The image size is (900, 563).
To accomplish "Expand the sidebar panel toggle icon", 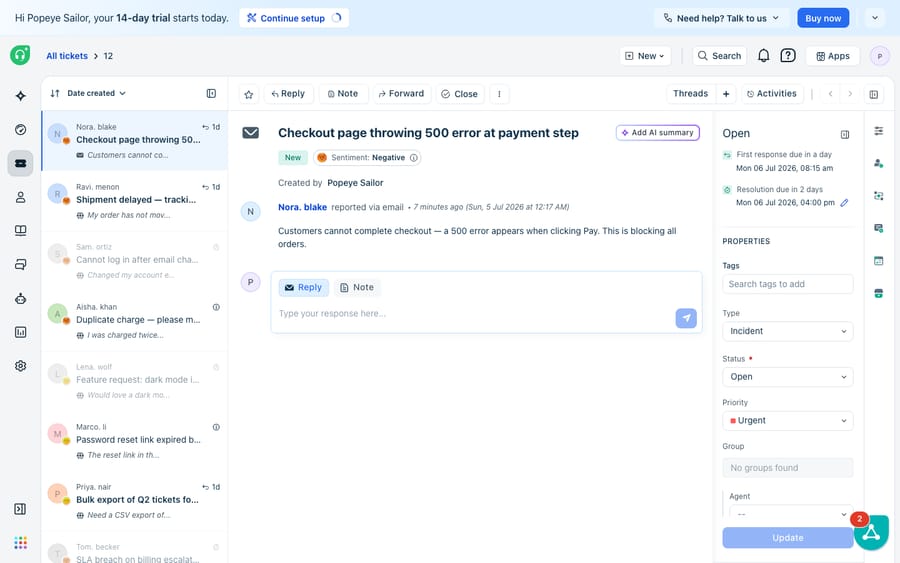I will 20,509.
